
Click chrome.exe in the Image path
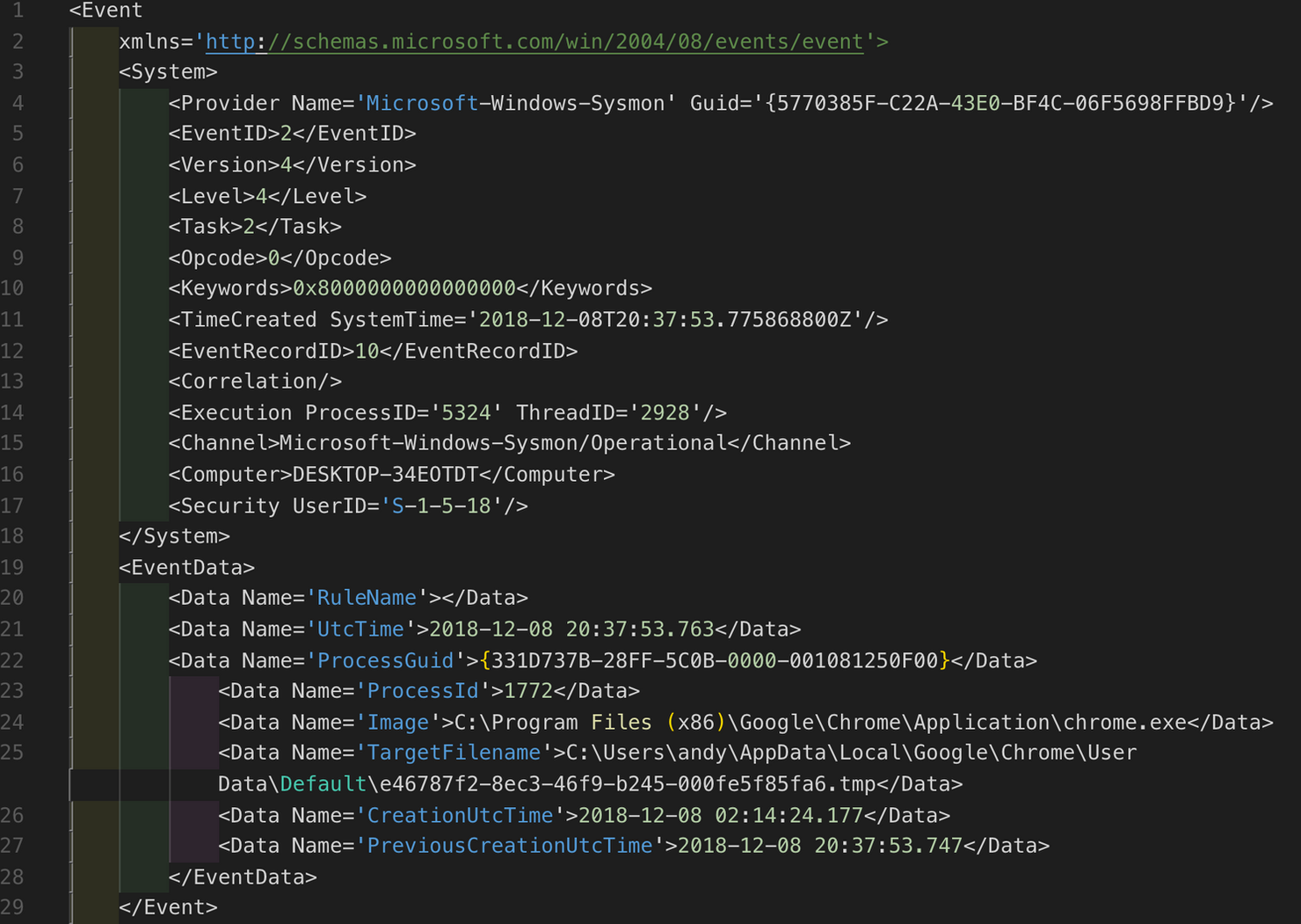[1125, 722]
